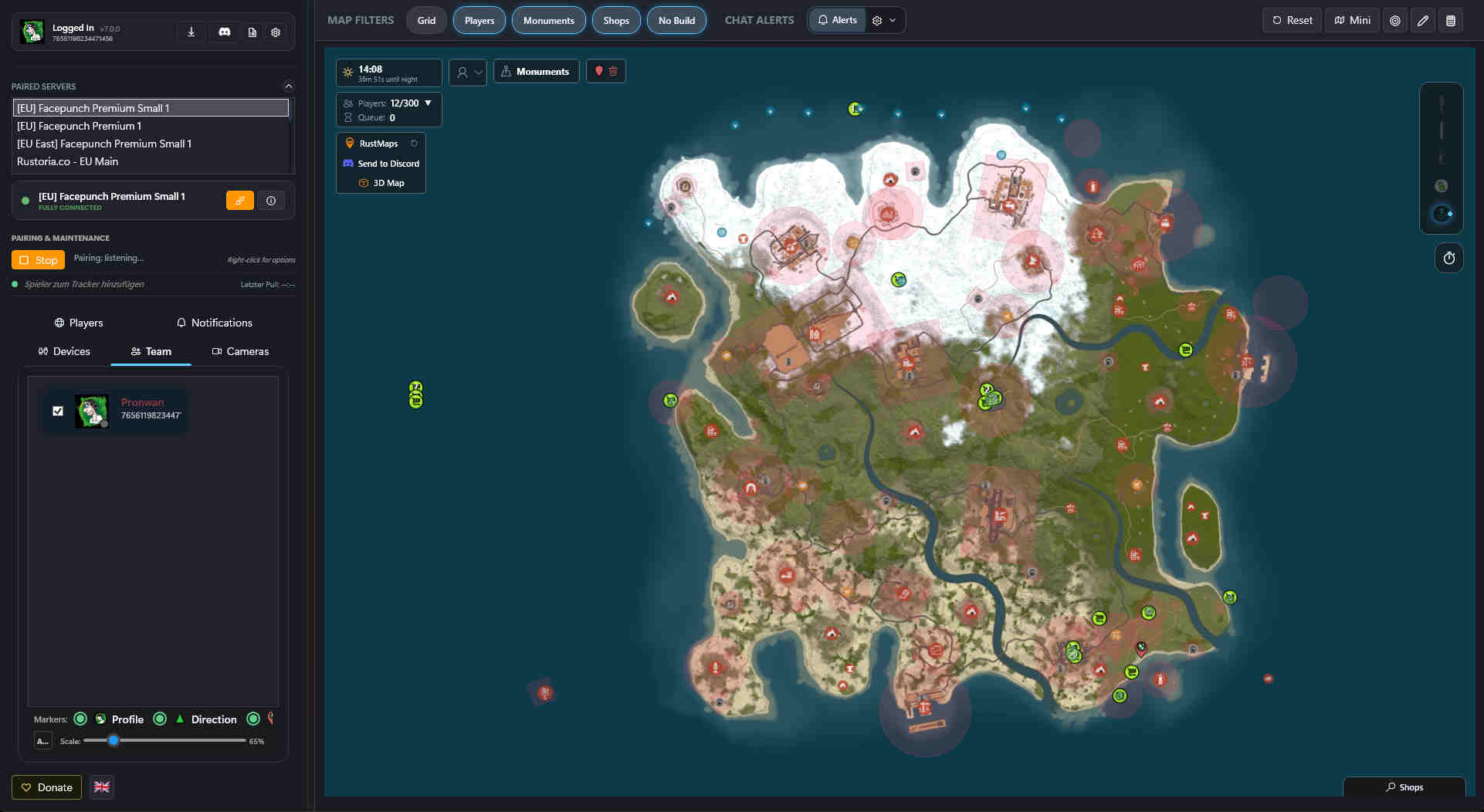Click the stopwatch timer button on map
1484x812 pixels.
(x=1449, y=259)
